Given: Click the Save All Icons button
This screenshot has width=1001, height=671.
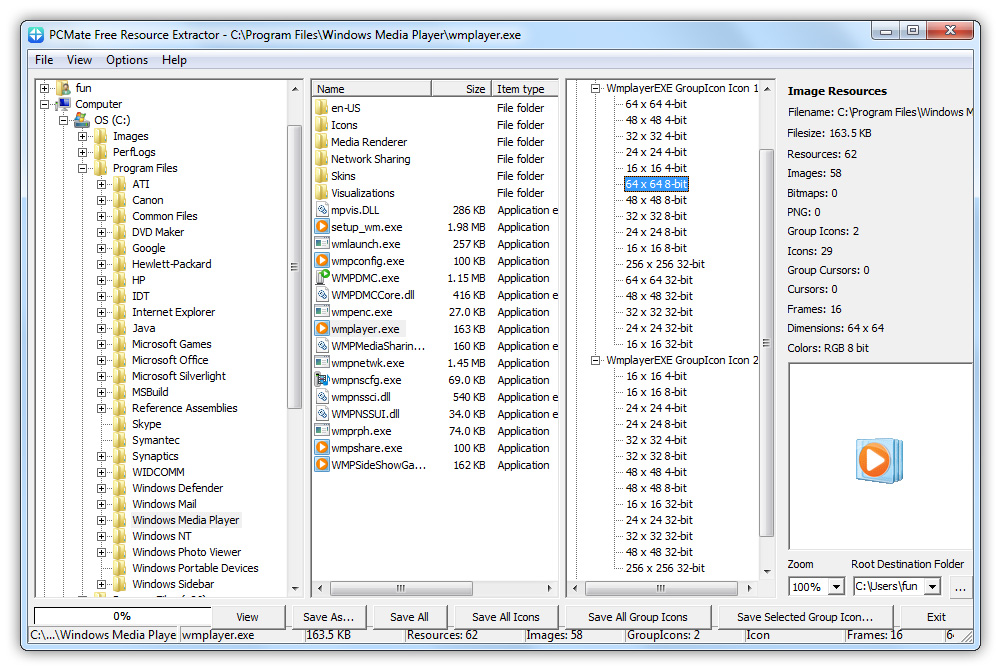Looking at the screenshot, I should pyautogui.click(x=506, y=617).
